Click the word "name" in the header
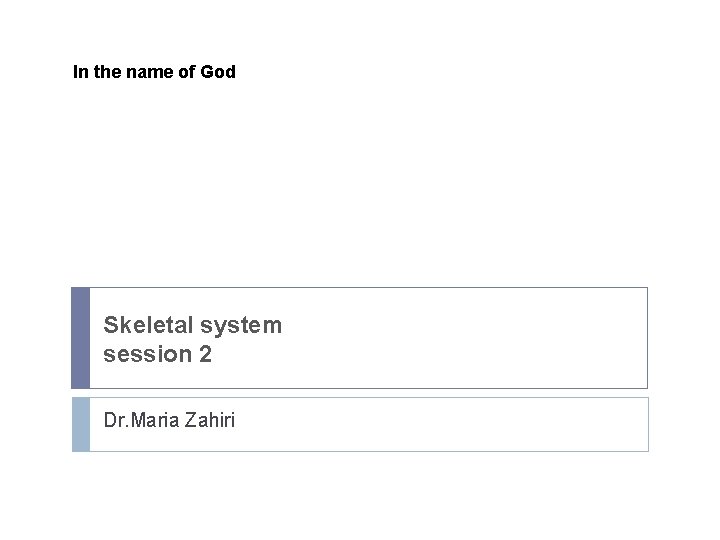This screenshot has width=720, height=540. click(149, 72)
